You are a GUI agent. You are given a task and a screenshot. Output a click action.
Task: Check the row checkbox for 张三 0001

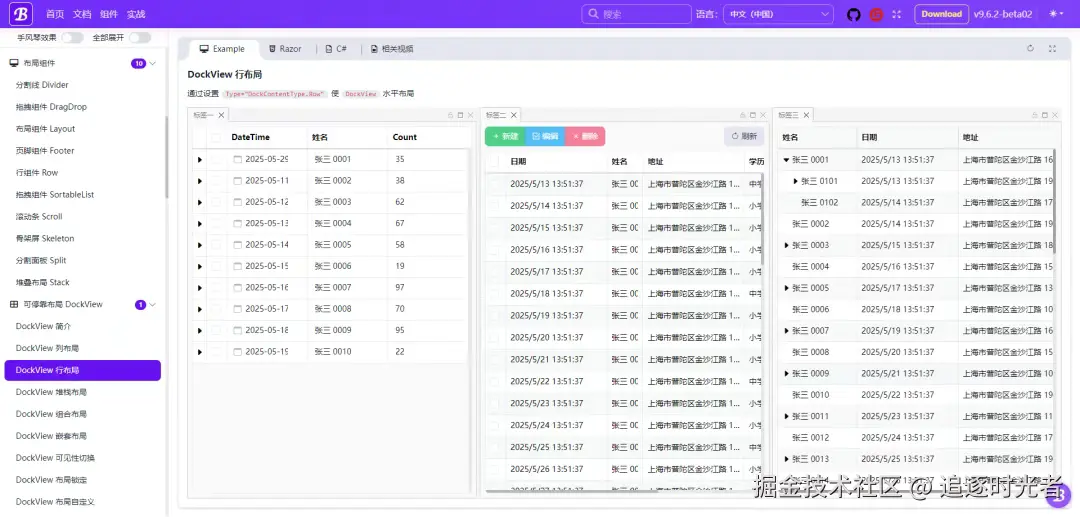(216, 159)
